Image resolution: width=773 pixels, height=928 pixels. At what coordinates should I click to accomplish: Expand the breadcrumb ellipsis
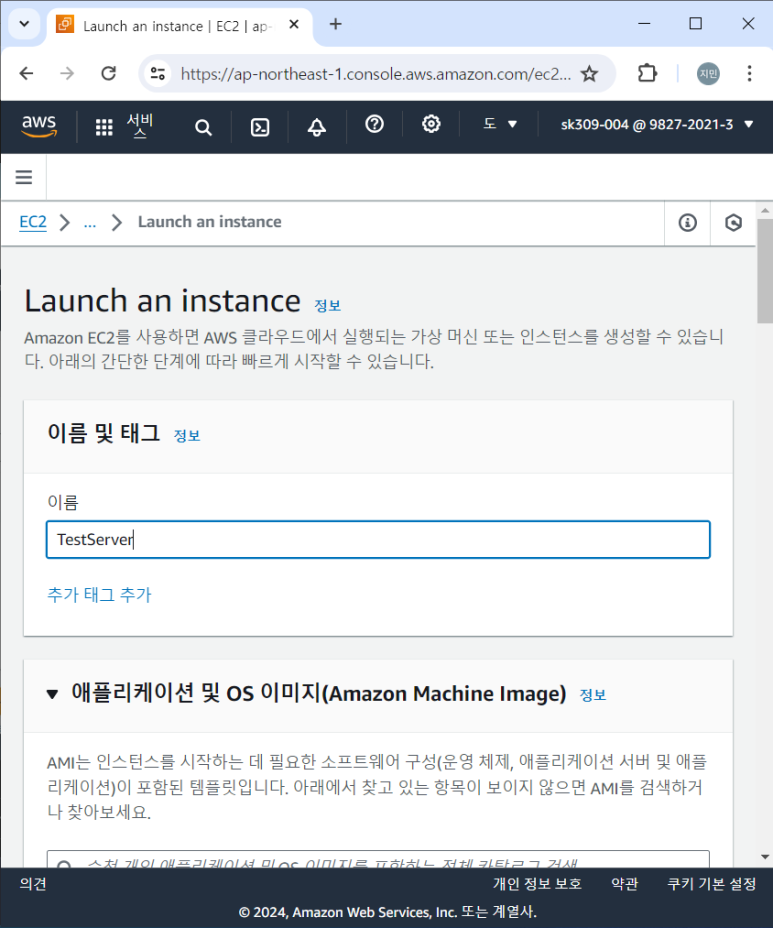(89, 223)
